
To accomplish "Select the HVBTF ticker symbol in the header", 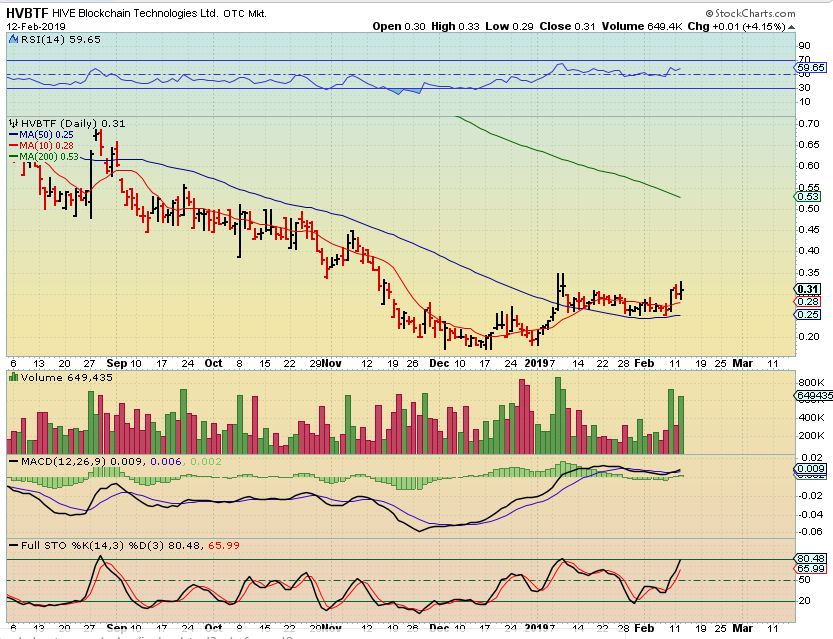I will coord(28,13).
